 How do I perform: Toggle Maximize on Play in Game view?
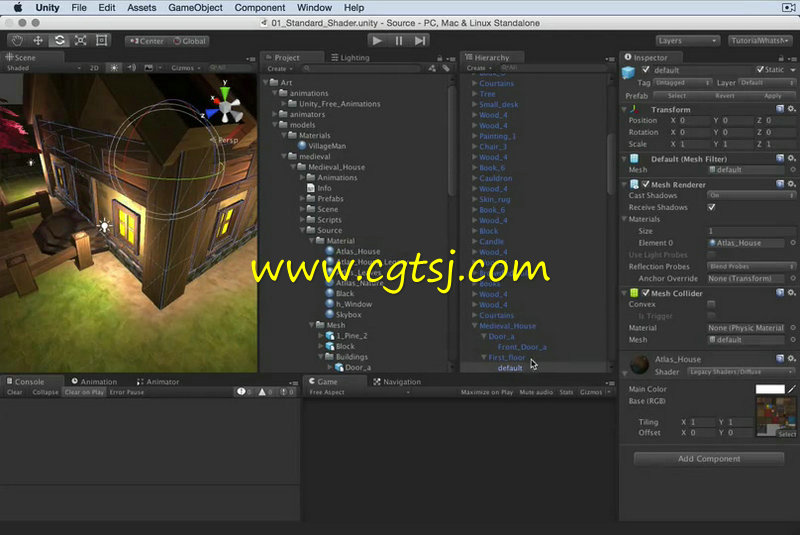(487, 392)
